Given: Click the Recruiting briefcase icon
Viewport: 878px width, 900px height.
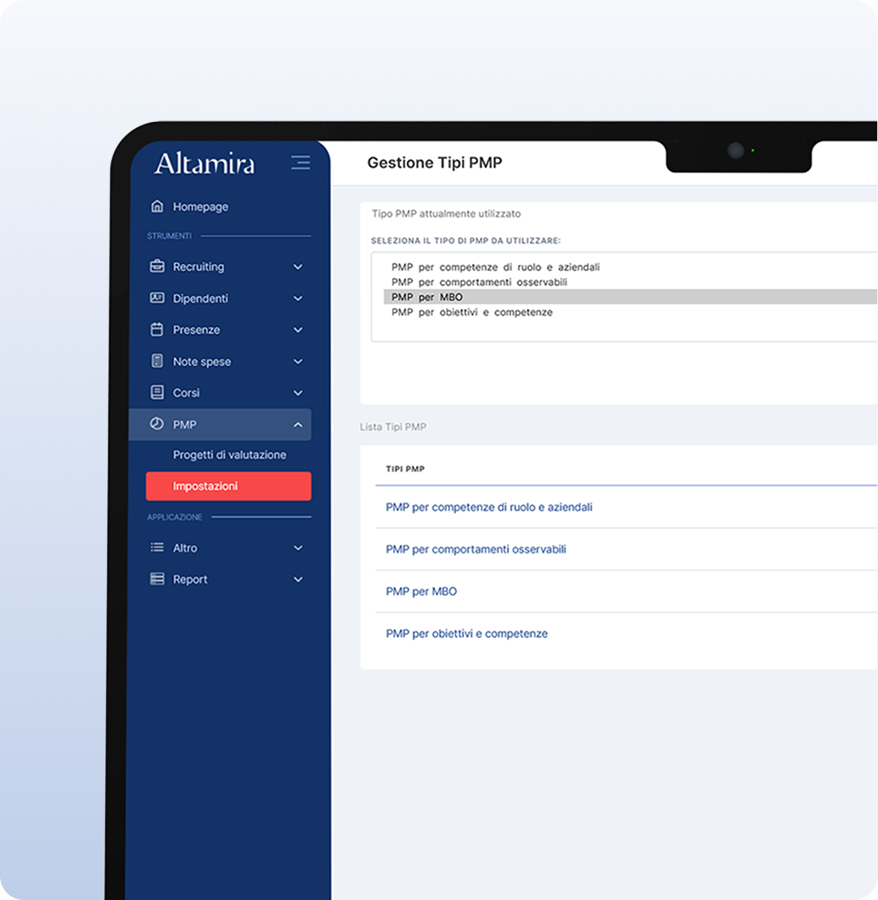Looking at the screenshot, I should (x=157, y=267).
